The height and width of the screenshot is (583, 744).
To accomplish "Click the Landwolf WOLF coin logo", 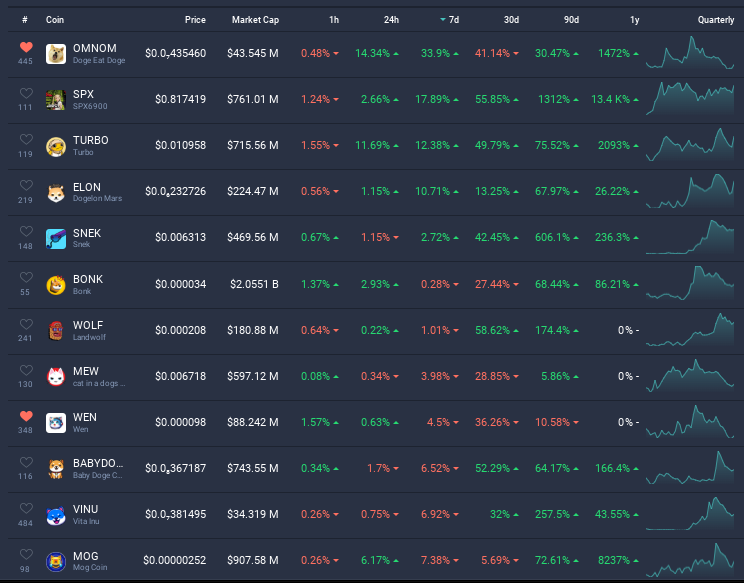I will [56, 330].
